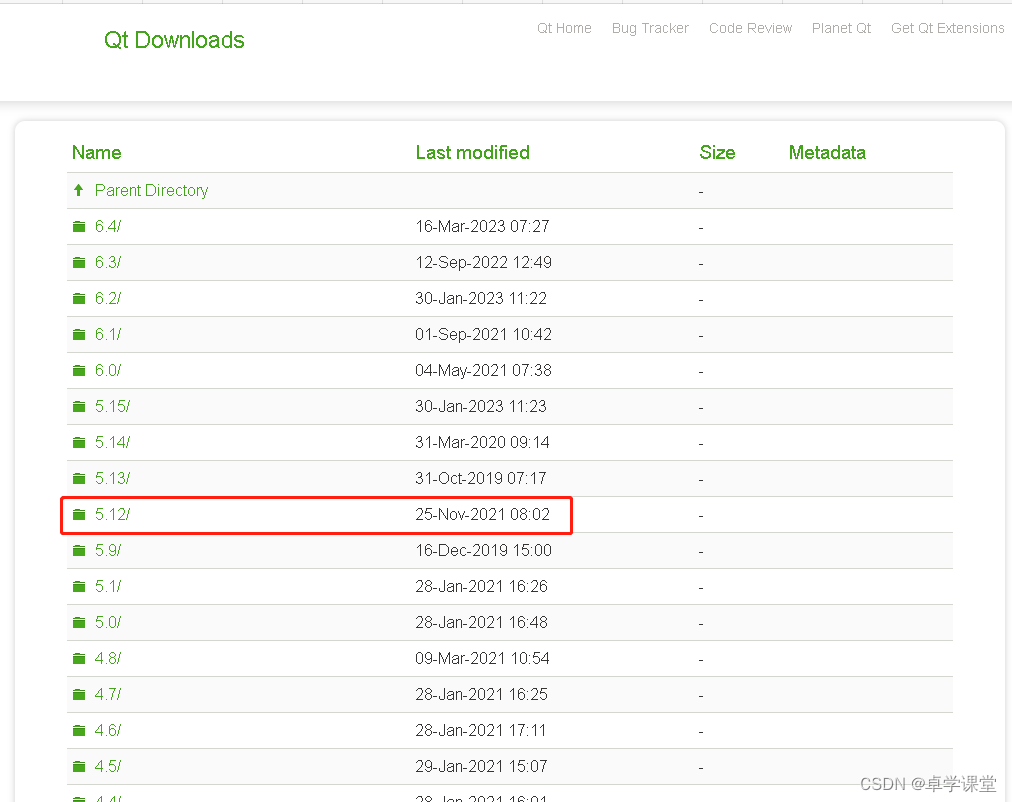Click the folder icon beside 6.4/
Screen dimensions: 1012x802
click(79, 226)
